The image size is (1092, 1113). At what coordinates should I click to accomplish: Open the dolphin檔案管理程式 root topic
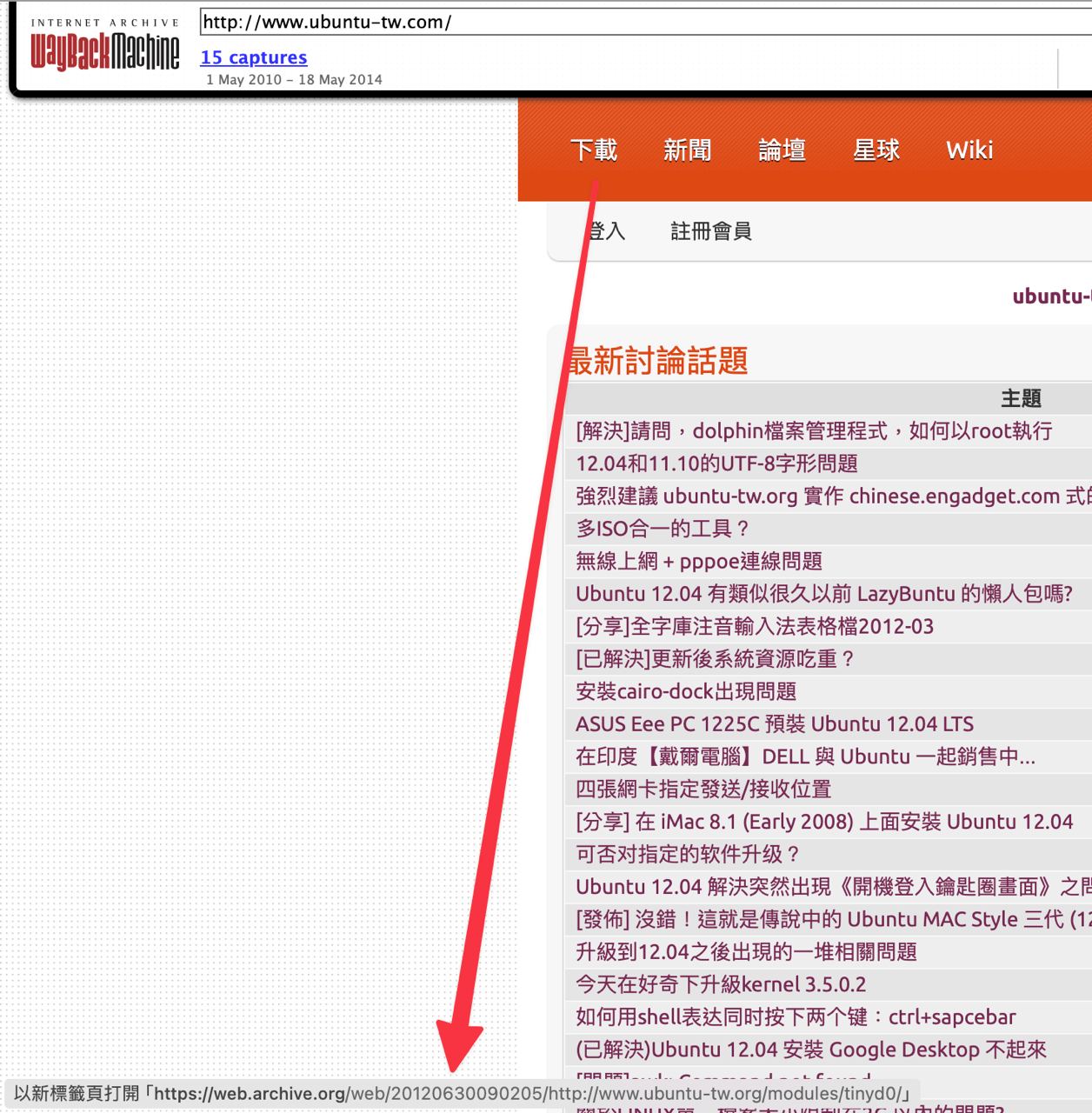(x=814, y=431)
